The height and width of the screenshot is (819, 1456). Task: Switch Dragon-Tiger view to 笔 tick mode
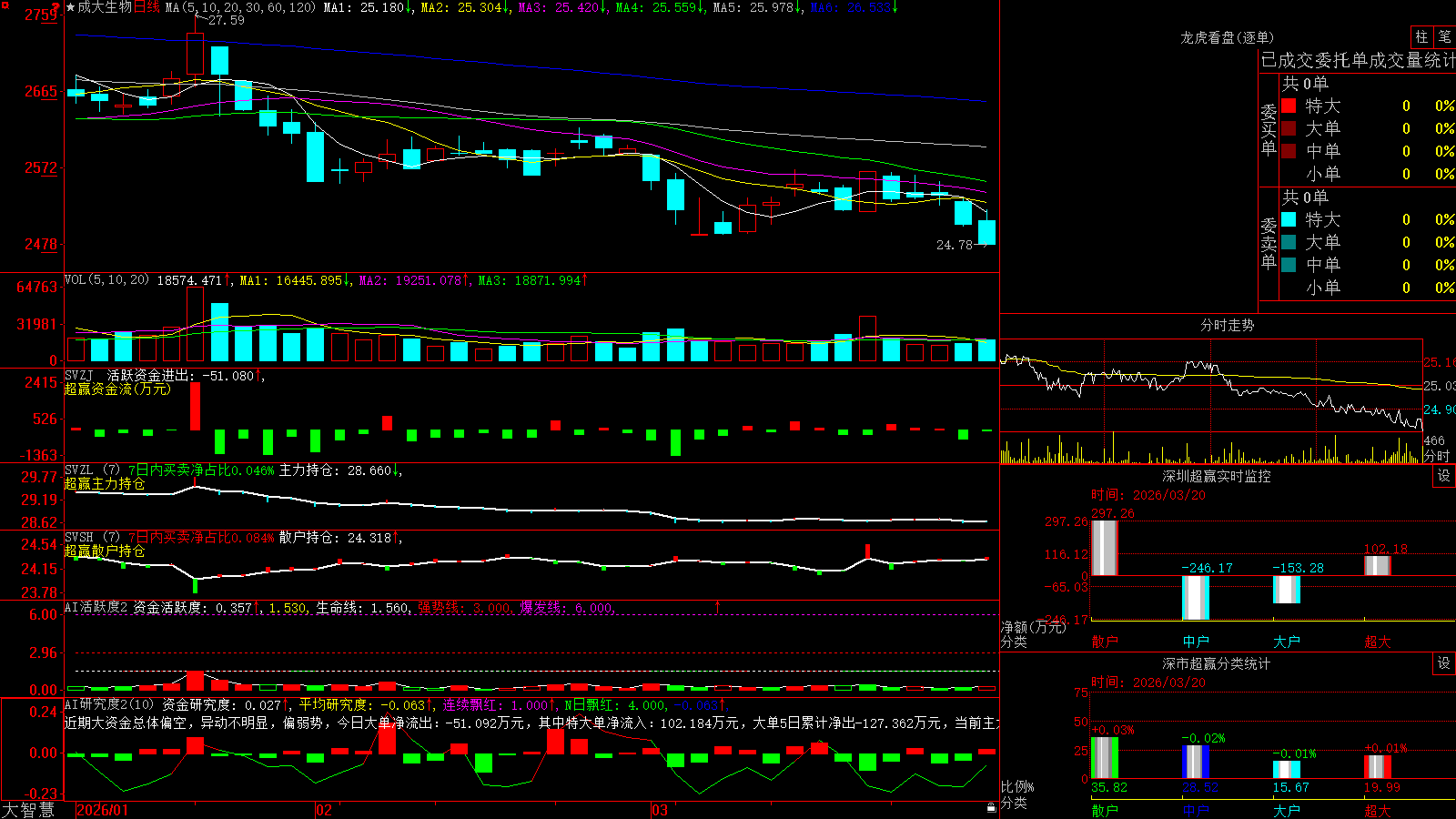[x=1444, y=36]
